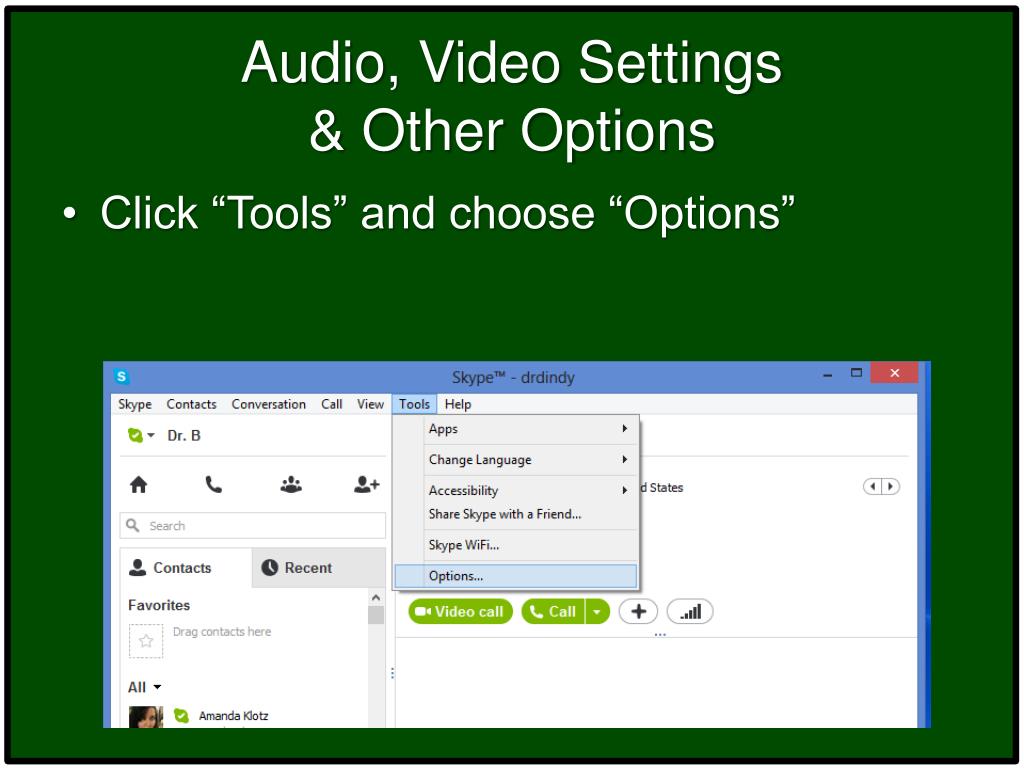The height and width of the screenshot is (768, 1024).
Task: Open the status dropdown arrow next to Dr. B
Action: coord(151,435)
